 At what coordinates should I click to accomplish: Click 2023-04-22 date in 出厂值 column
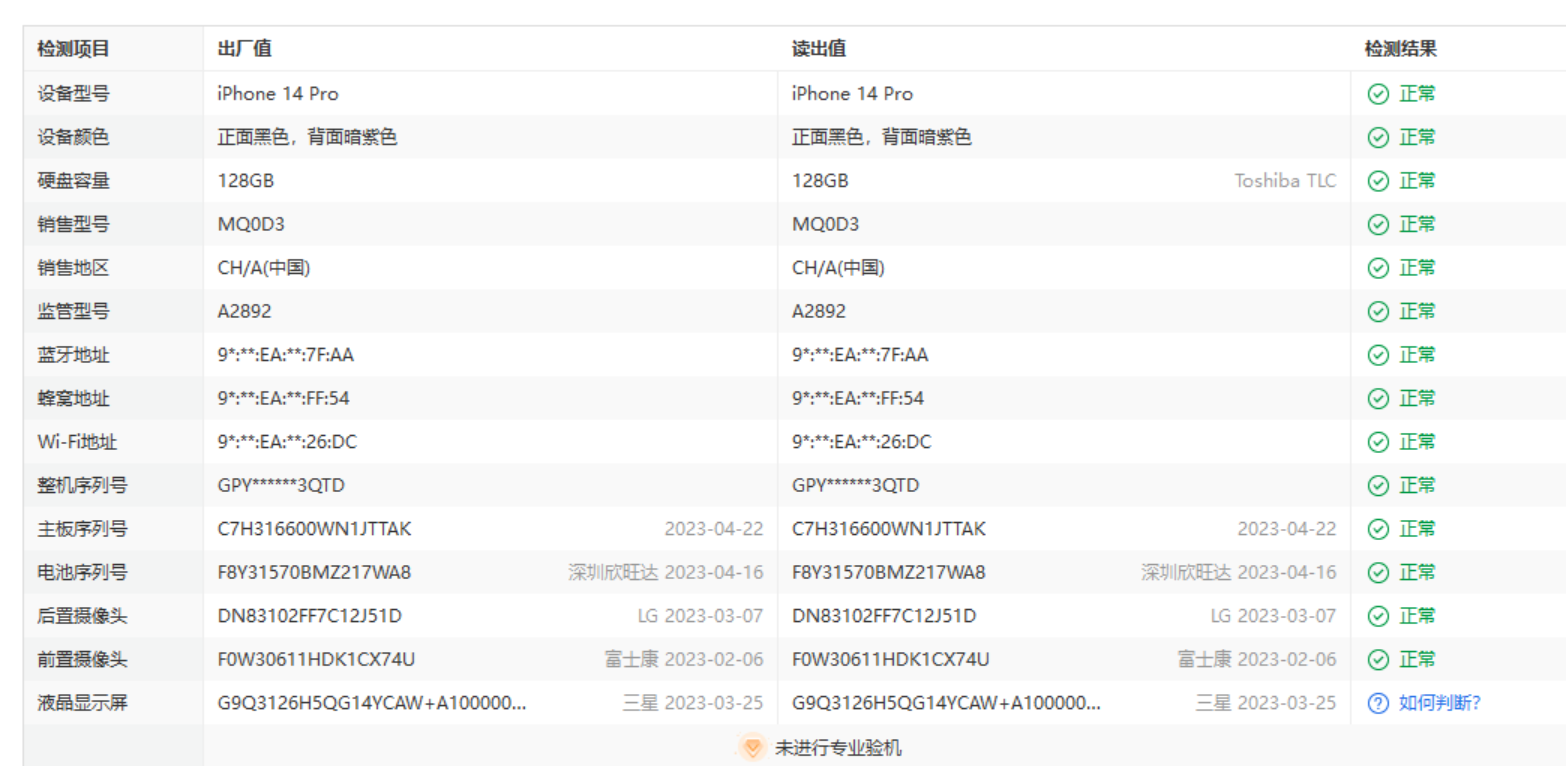click(713, 529)
